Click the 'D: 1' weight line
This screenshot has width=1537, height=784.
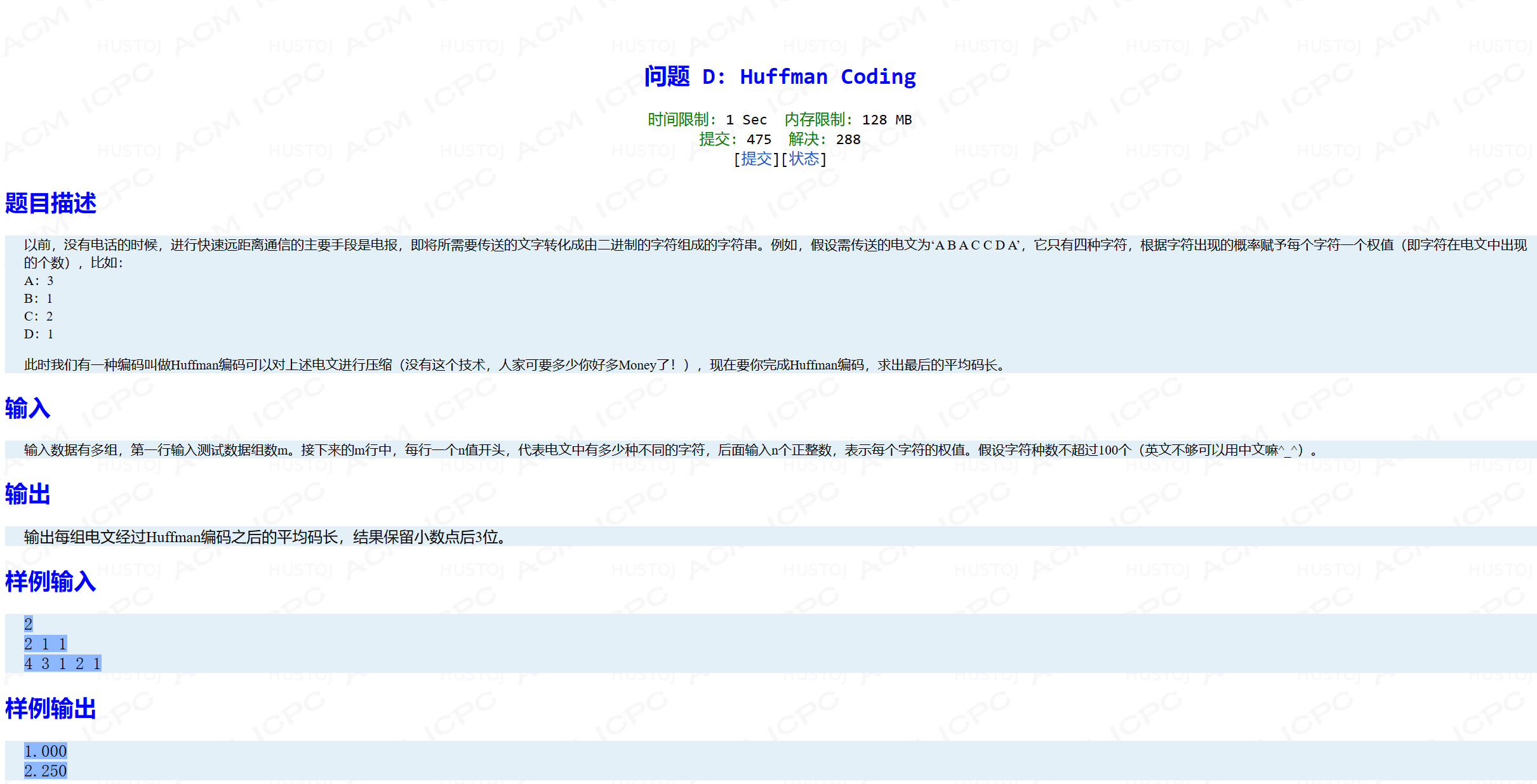click(39, 334)
